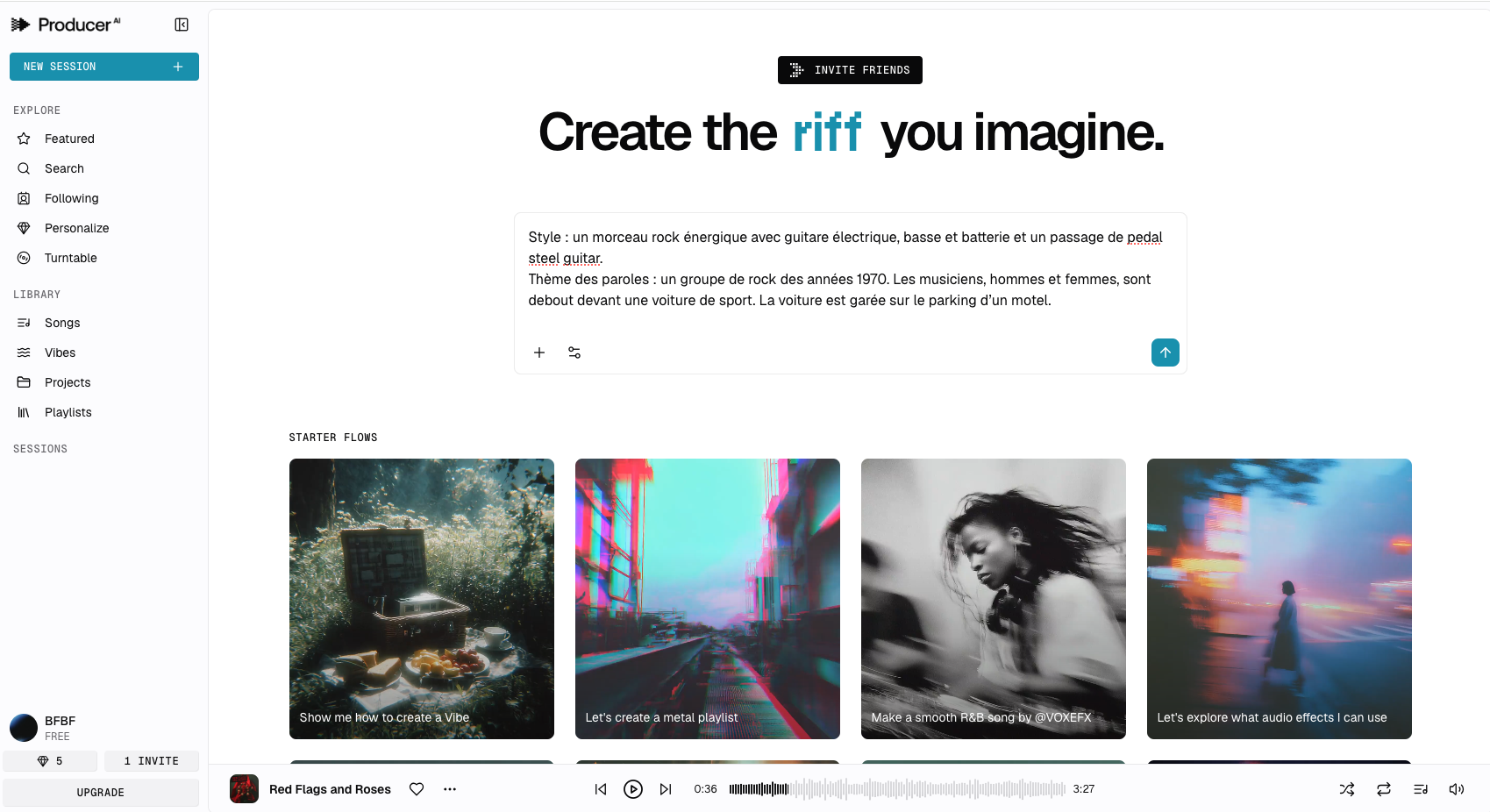The width and height of the screenshot is (1490, 812).
Task: Click the Invite Friends button
Action: (850, 70)
